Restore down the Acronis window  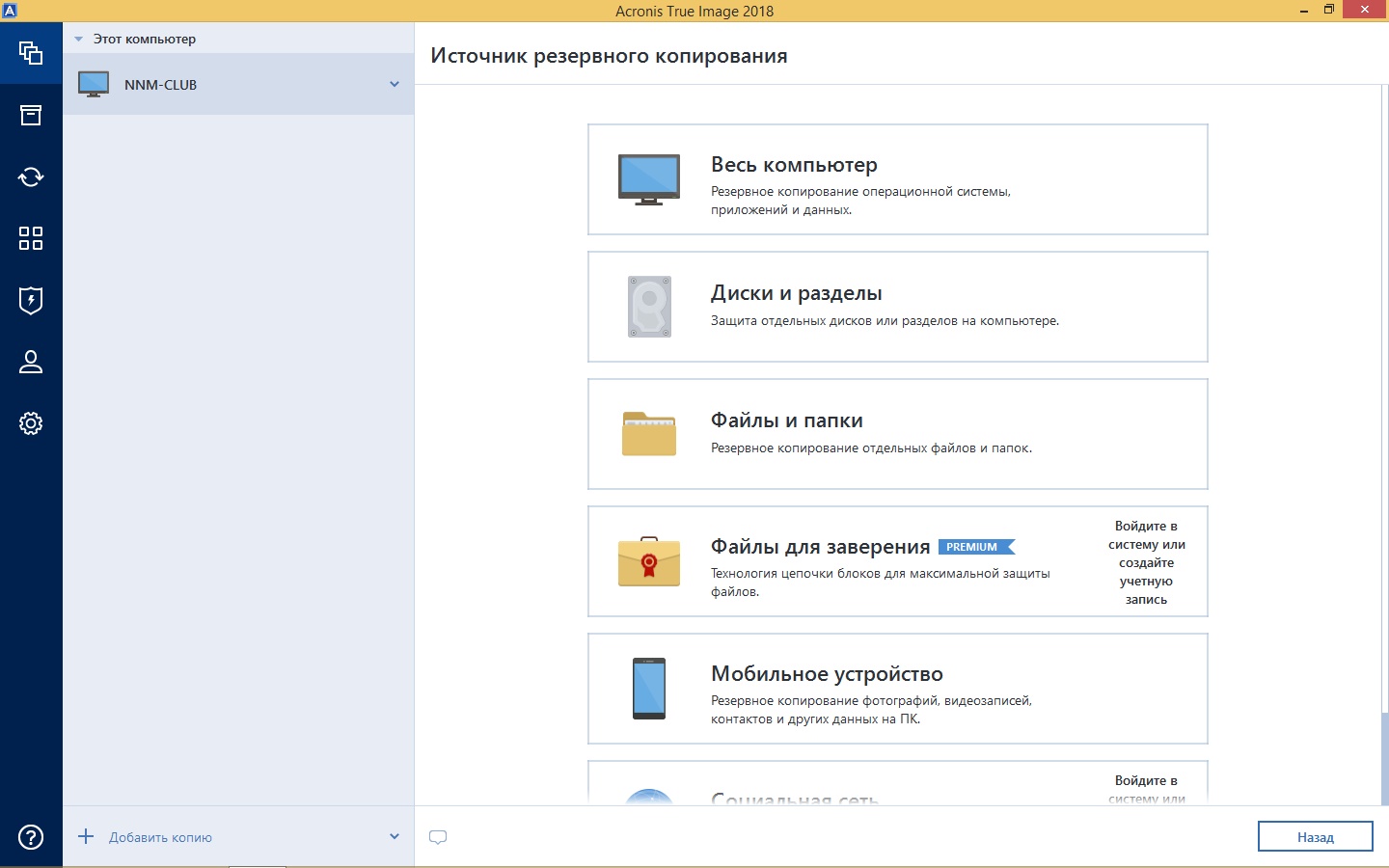click(x=1329, y=11)
